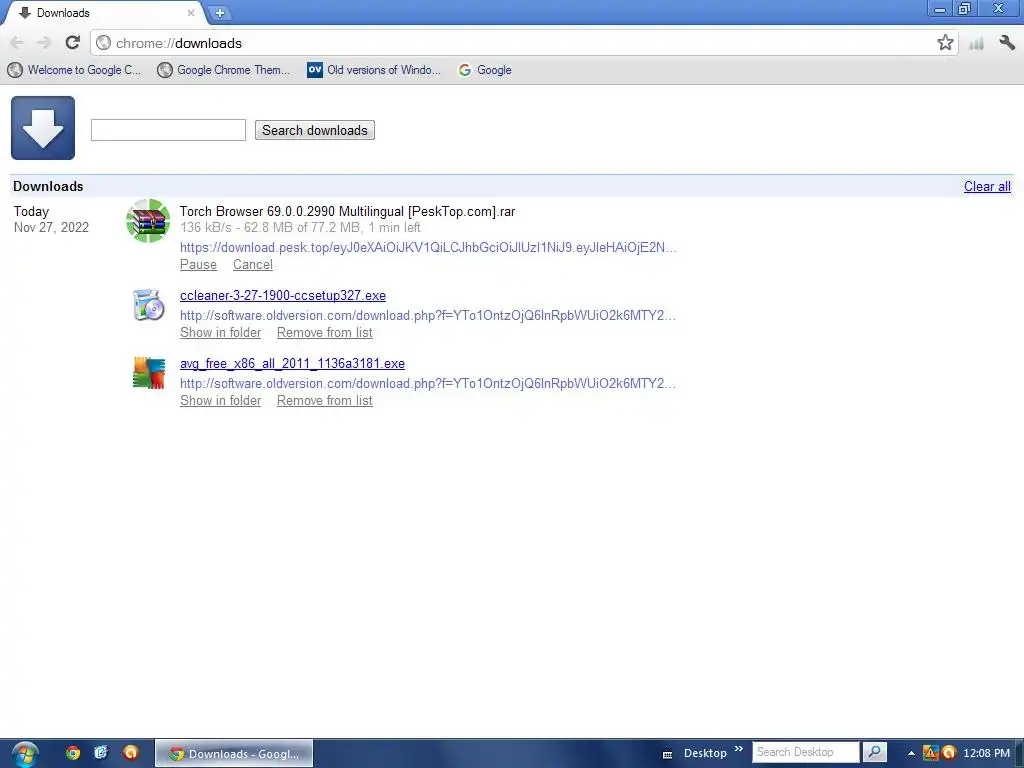Click the browser back arrow
This screenshot has width=1024, height=768.
pos(17,43)
